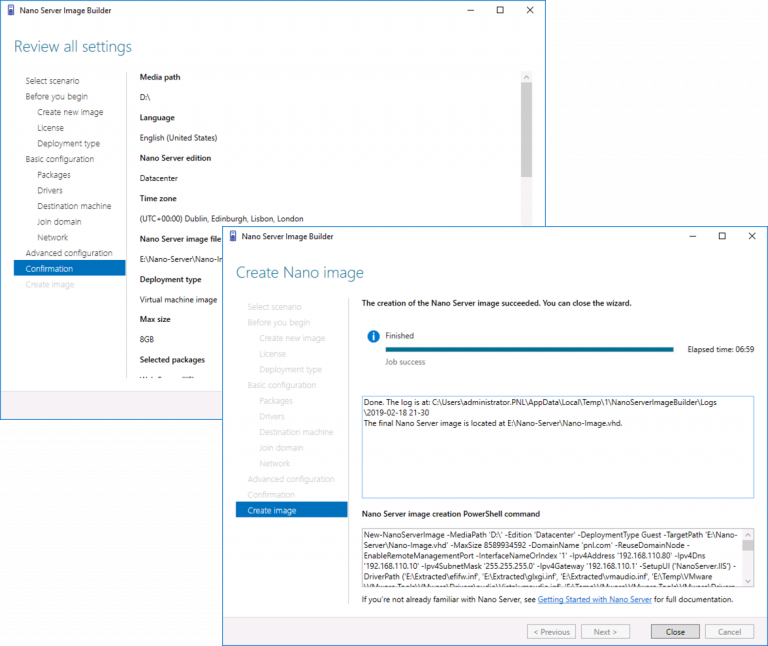The width and height of the screenshot is (768, 646).
Task: Select Drivers step in Review settings sidebar
Action: [50, 191]
